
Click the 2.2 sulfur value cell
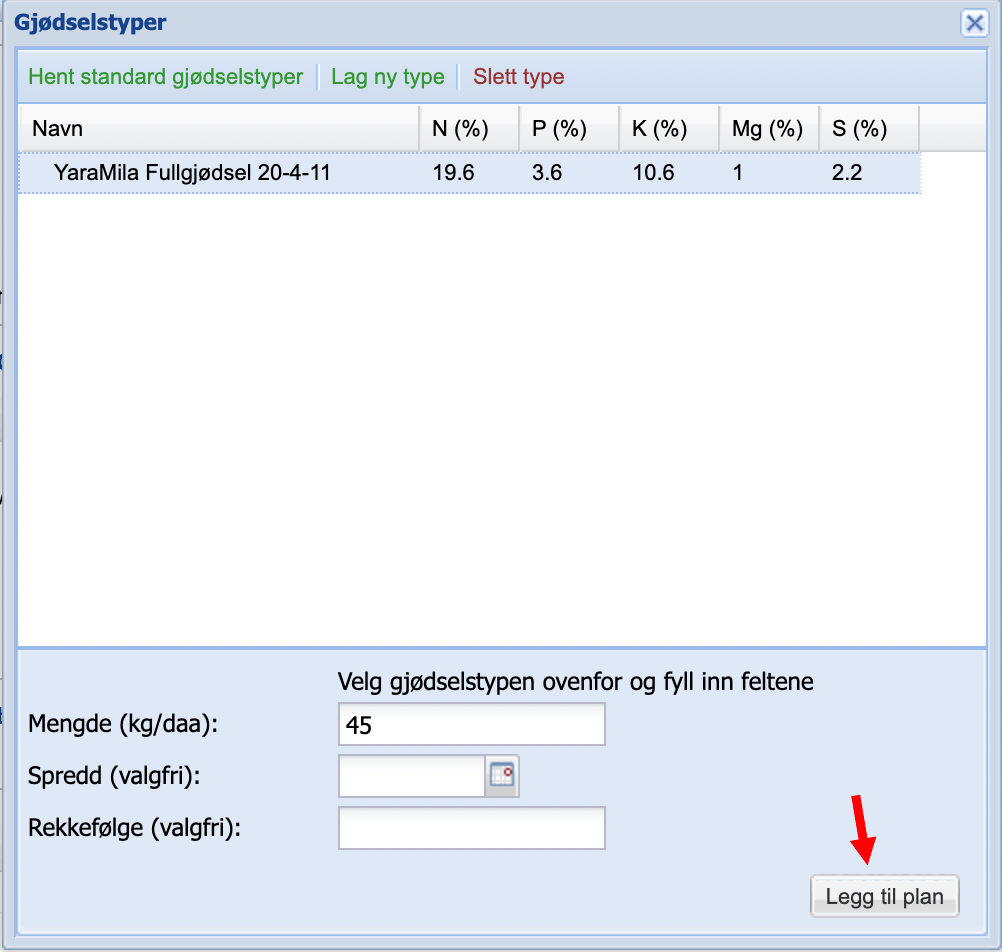tap(869, 173)
